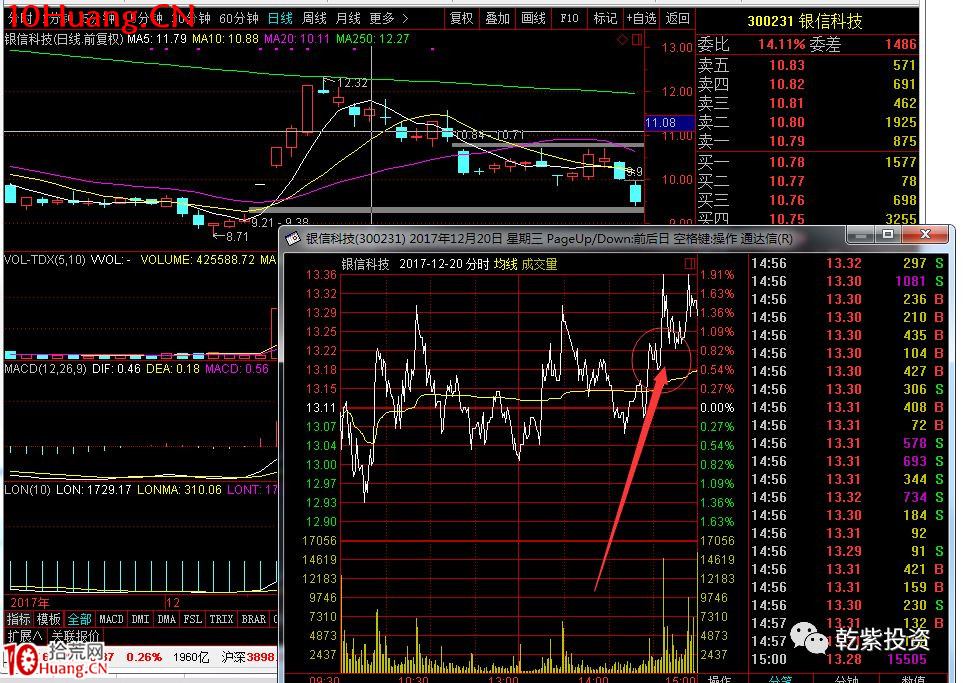Click the 成交量 volume label in intraday chart
This screenshot has height=683, width=963.
(539, 264)
